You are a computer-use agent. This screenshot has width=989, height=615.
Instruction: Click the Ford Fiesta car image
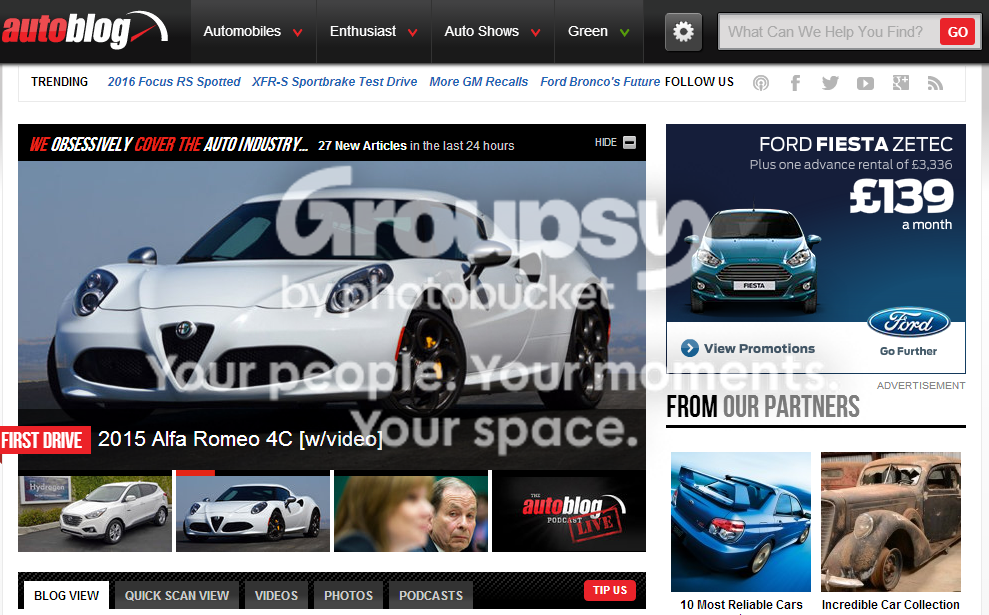pyautogui.click(x=753, y=259)
